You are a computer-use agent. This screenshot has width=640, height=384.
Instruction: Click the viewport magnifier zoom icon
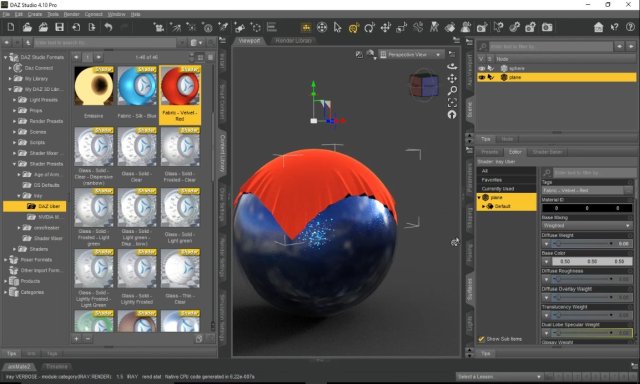coord(452,91)
